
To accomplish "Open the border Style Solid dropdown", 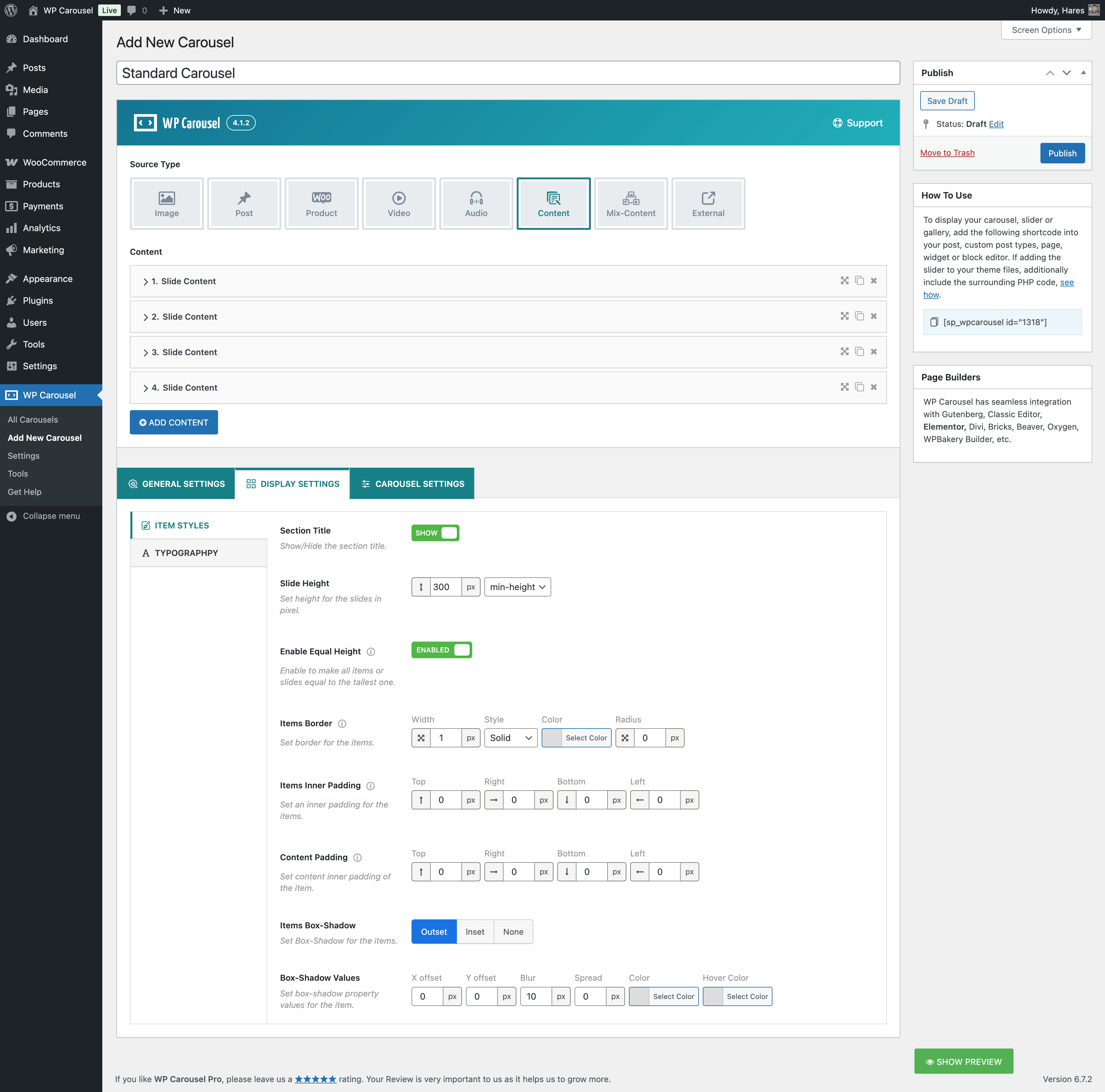I will 511,738.
